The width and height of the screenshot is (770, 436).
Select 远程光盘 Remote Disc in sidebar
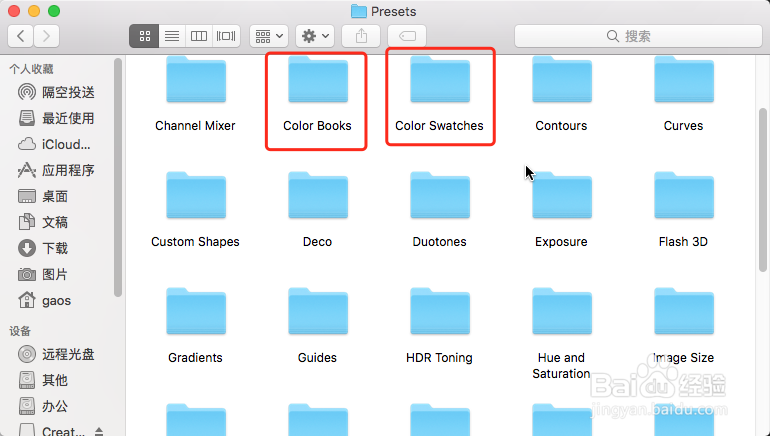pyautogui.click(x=56, y=354)
